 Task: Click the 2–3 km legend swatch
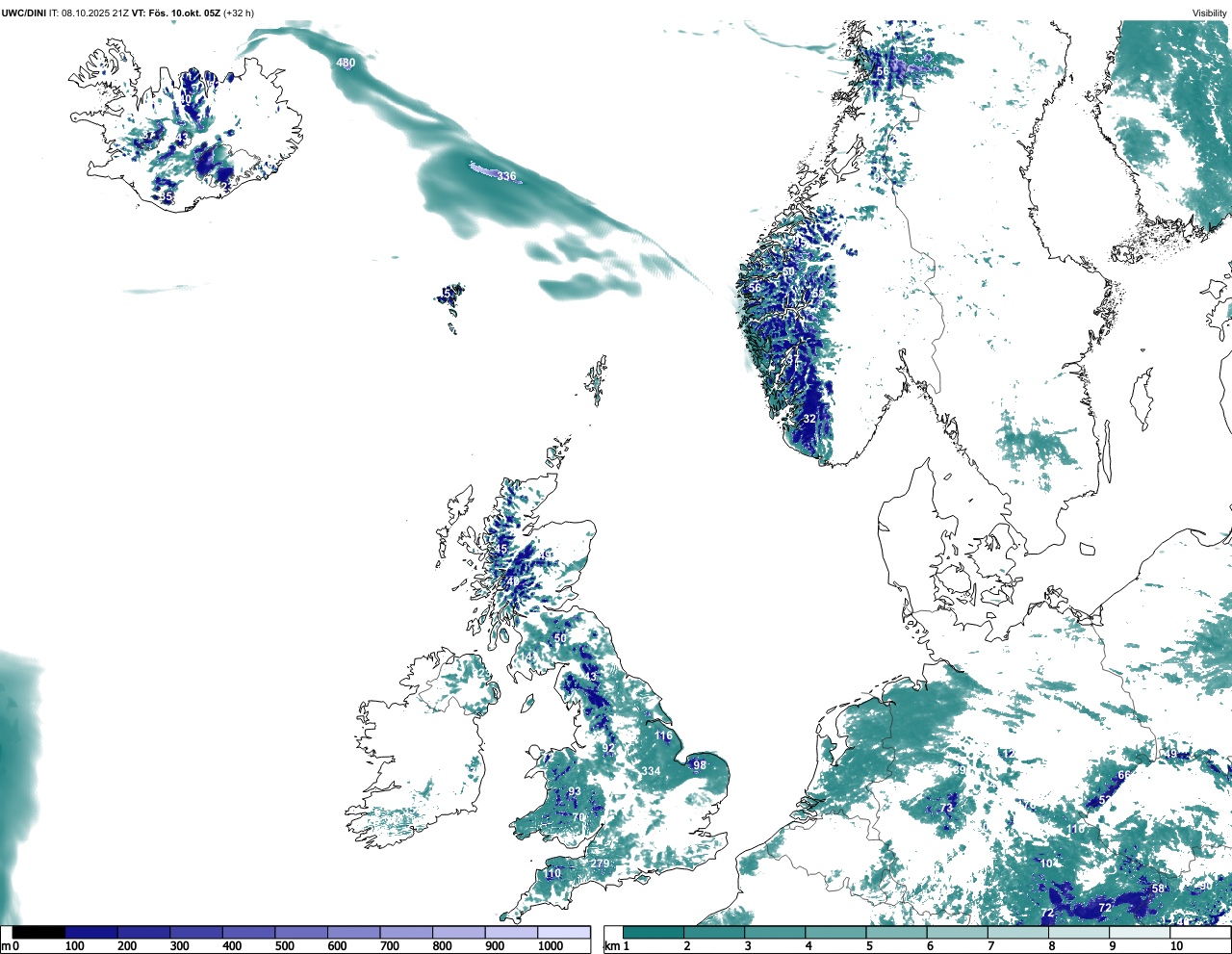pos(714,932)
